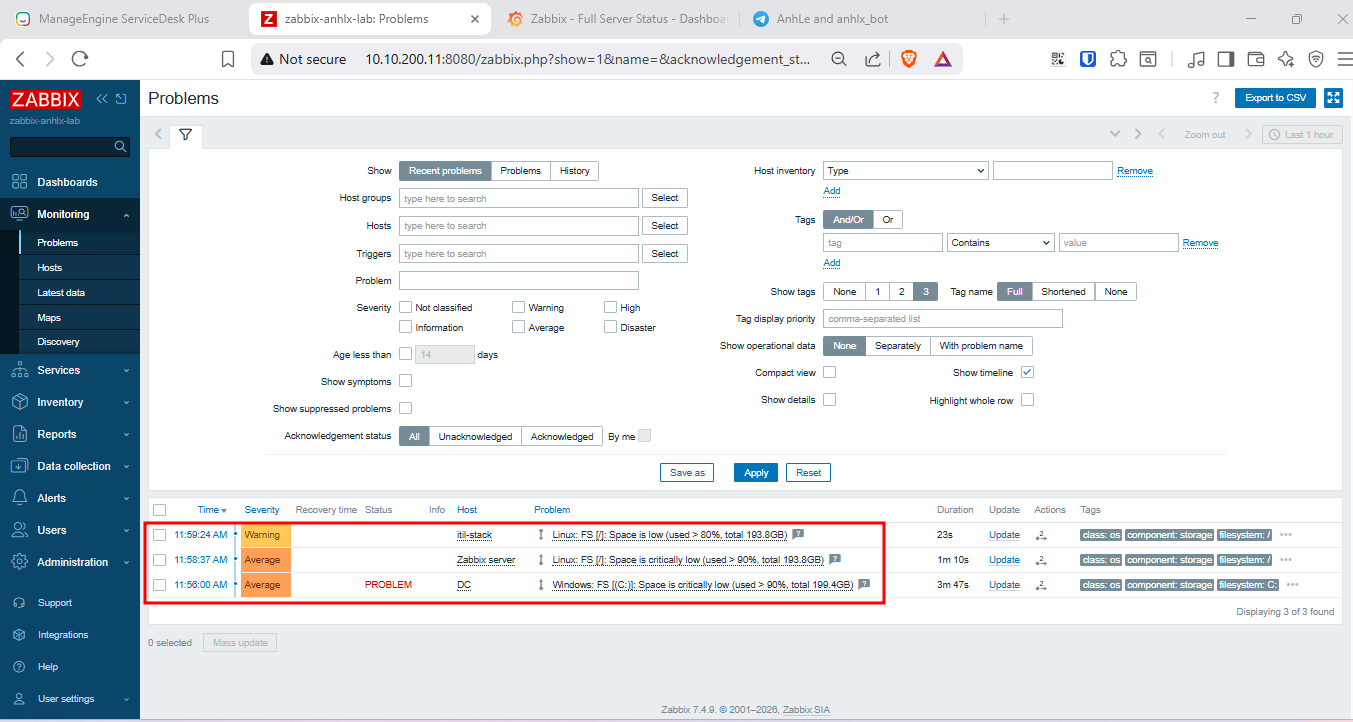This screenshot has width=1353, height=722.
Task: Disable the Show timeline checkbox
Action: (1027, 373)
